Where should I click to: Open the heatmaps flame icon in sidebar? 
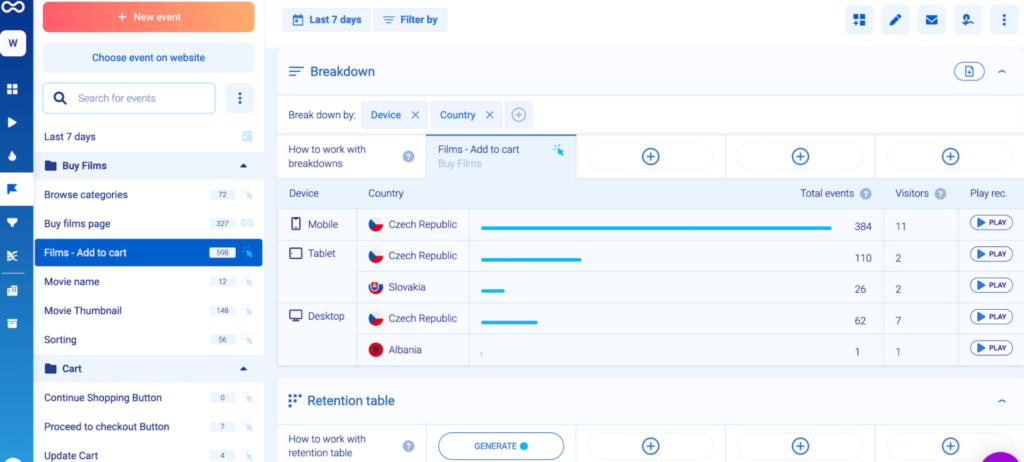coord(12,156)
